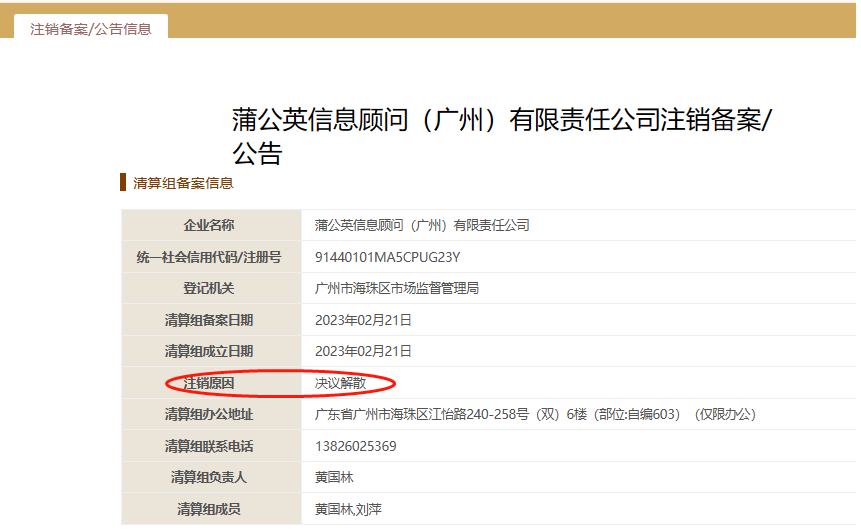861x532 pixels.
Task: Click the name 黄国林 in the 清算组负责人 row
Action: point(336,478)
